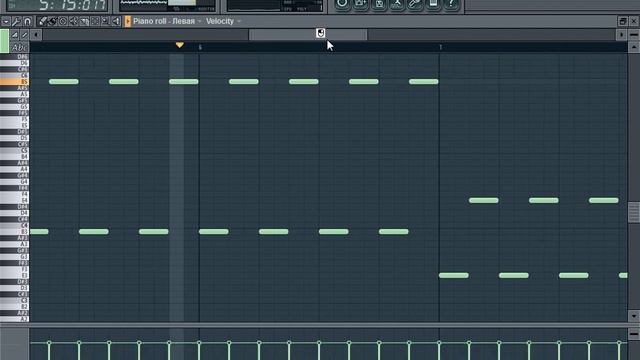
Task: Toggle the portamento triangle button
Action: (15, 35)
